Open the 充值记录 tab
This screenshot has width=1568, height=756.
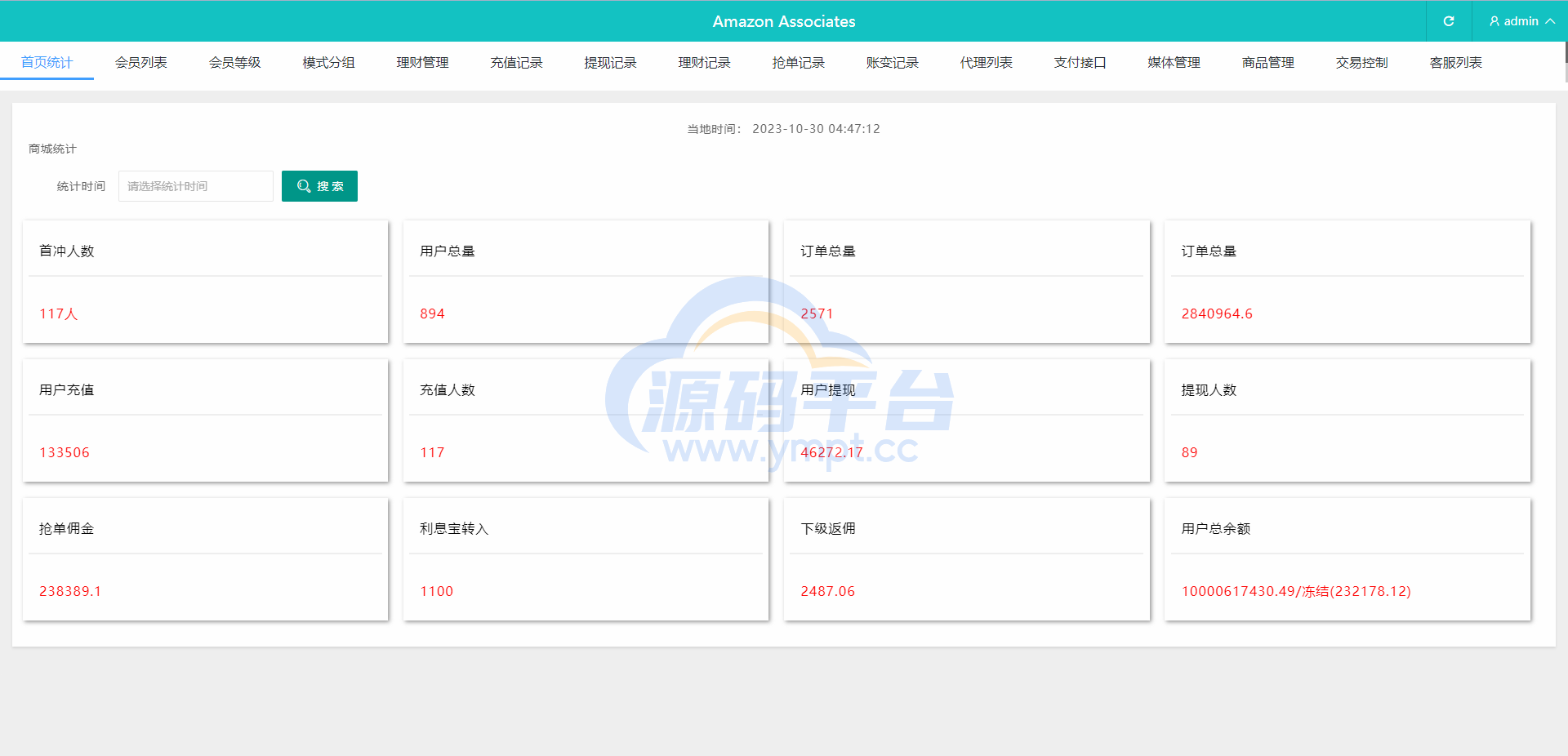click(x=516, y=62)
